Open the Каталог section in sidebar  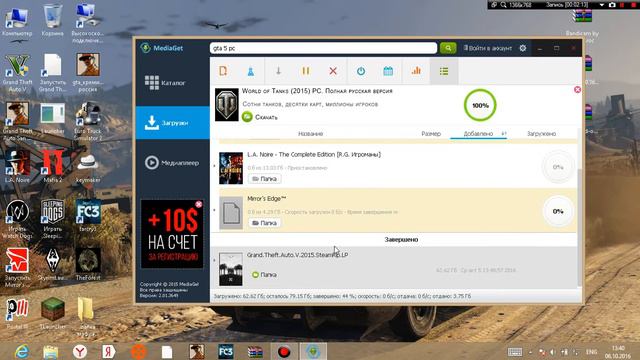(173, 83)
